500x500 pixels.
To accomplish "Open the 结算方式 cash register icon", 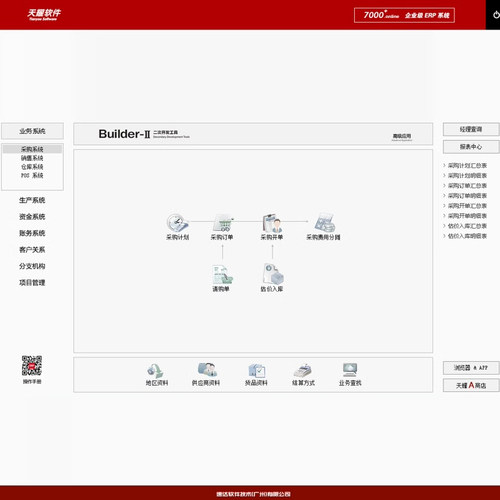I will pyautogui.click(x=303, y=370).
